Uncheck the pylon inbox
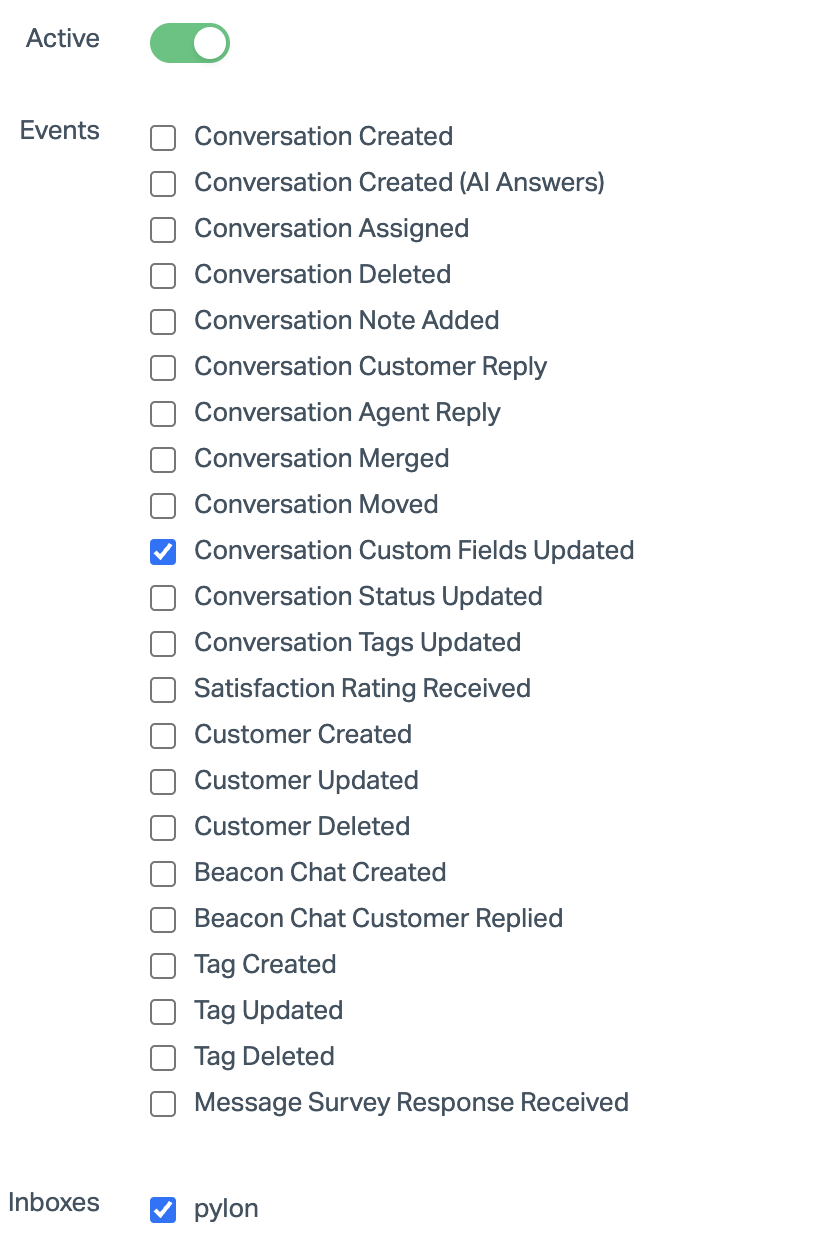 coord(163,1210)
